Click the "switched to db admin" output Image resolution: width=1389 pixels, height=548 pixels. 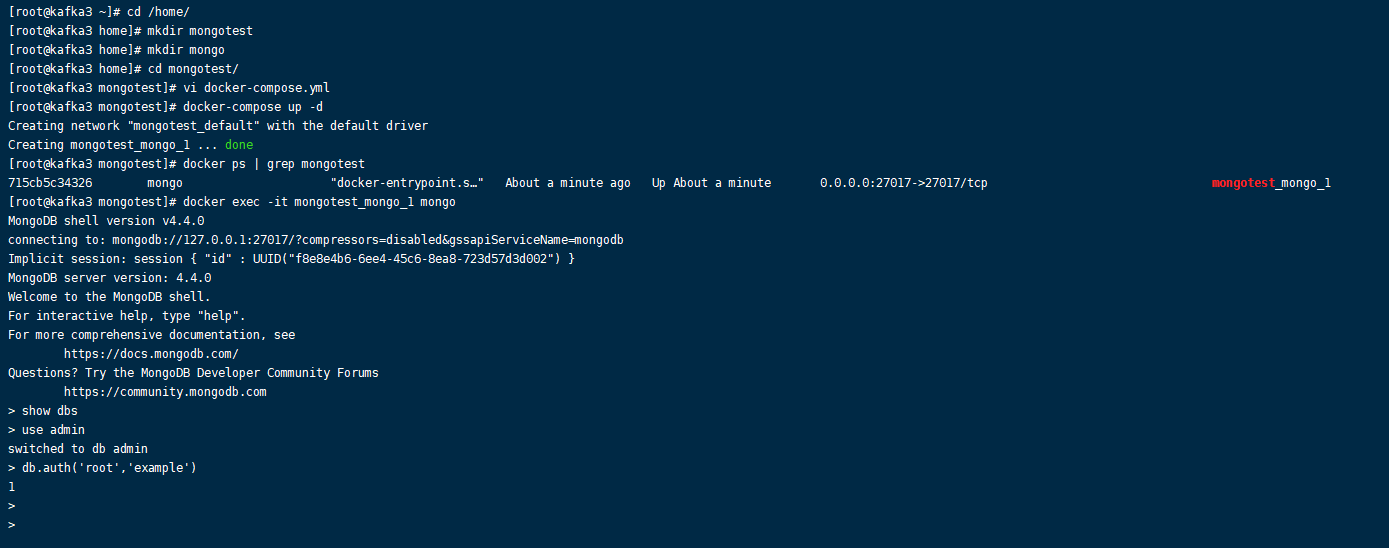(x=78, y=449)
